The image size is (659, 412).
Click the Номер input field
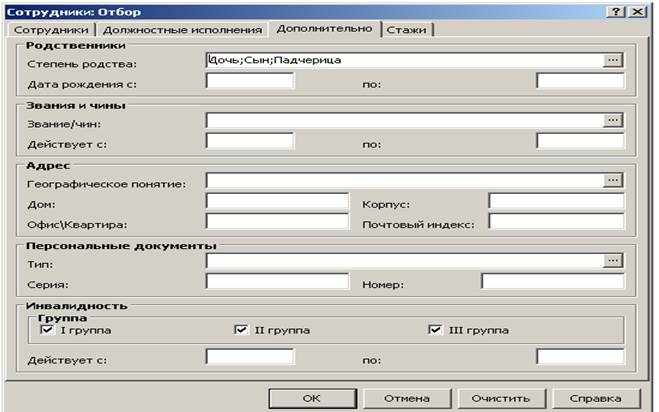pos(553,281)
